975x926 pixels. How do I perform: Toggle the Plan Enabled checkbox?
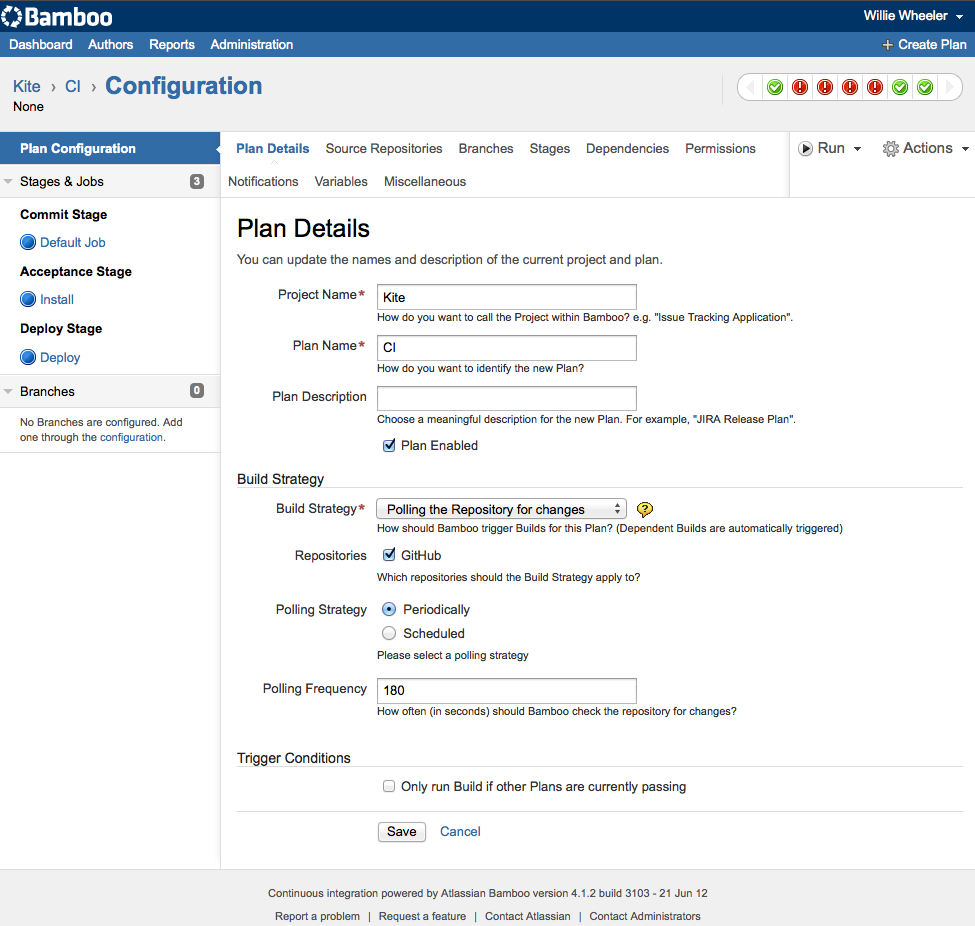tap(389, 445)
